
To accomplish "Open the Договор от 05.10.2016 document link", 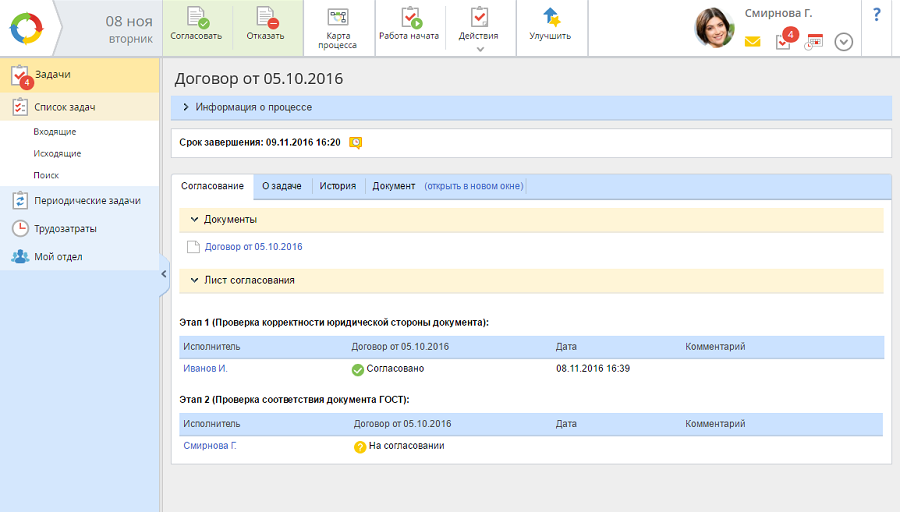I will (253, 246).
